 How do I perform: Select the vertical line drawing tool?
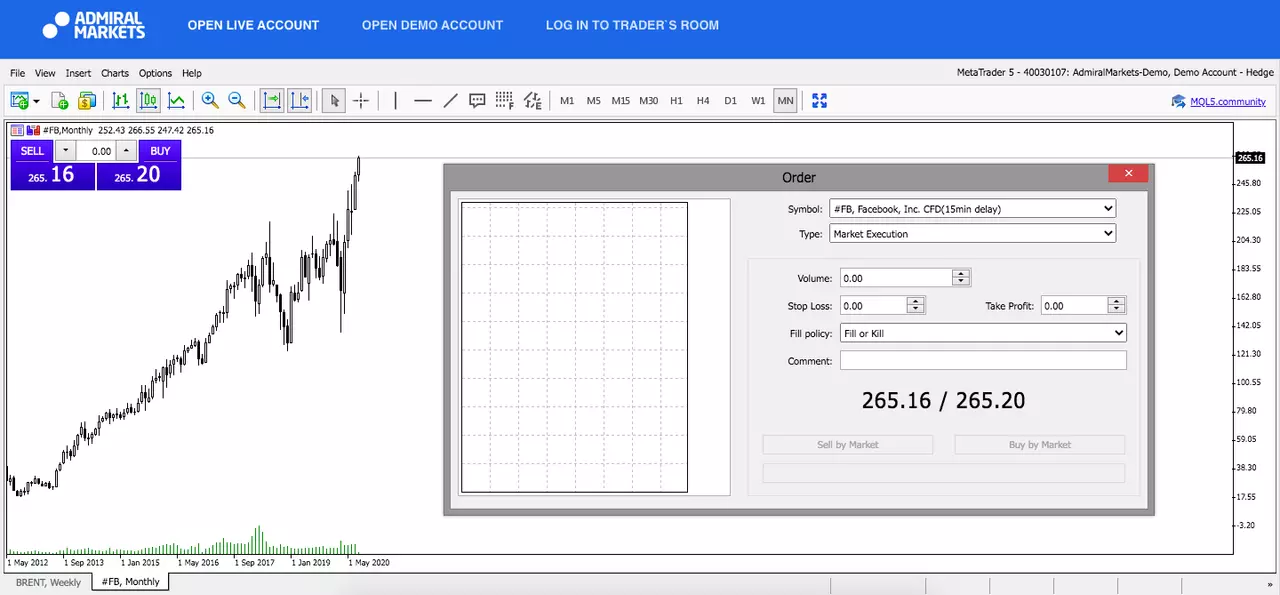pos(395,100)
